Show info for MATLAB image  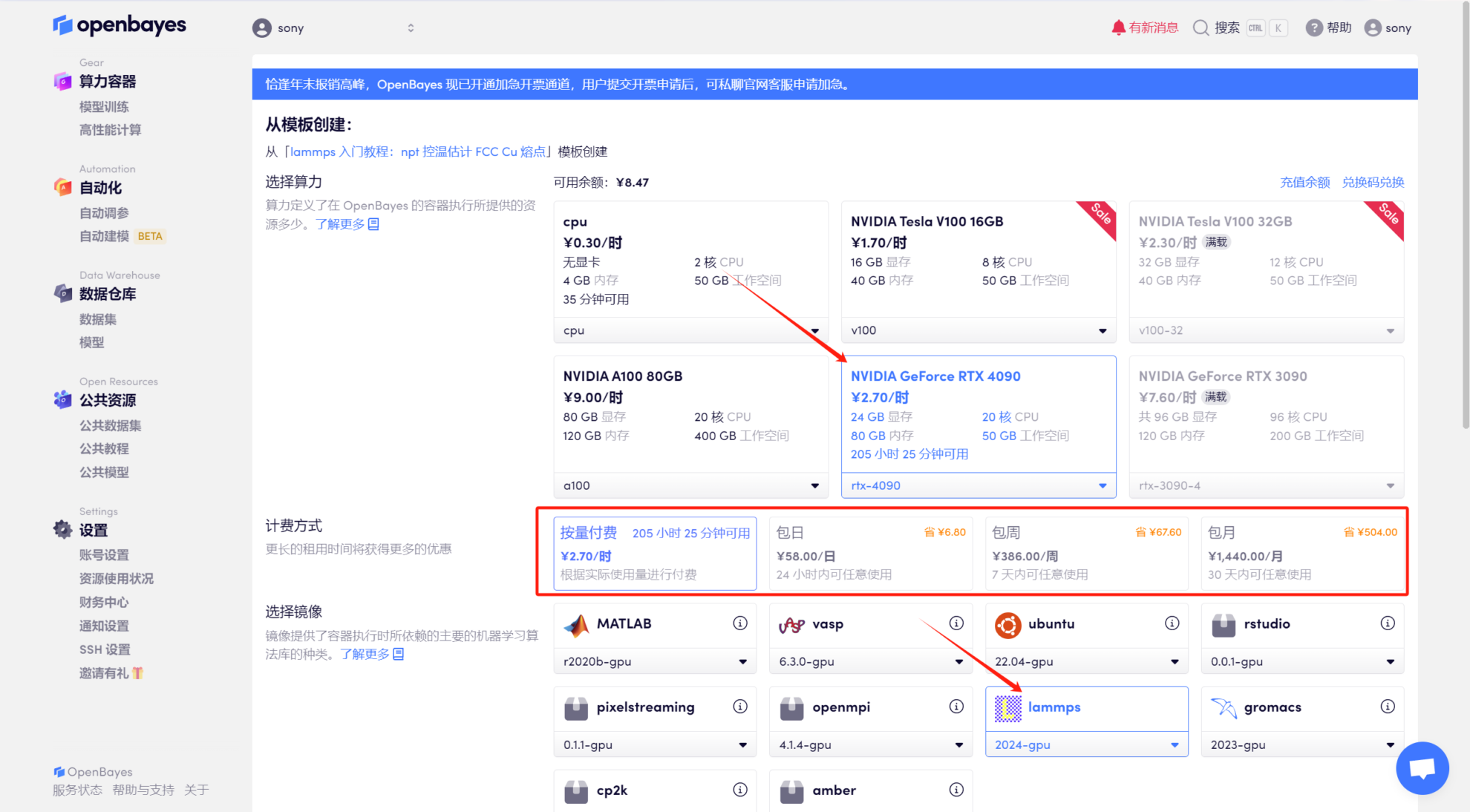pos(740,623)
